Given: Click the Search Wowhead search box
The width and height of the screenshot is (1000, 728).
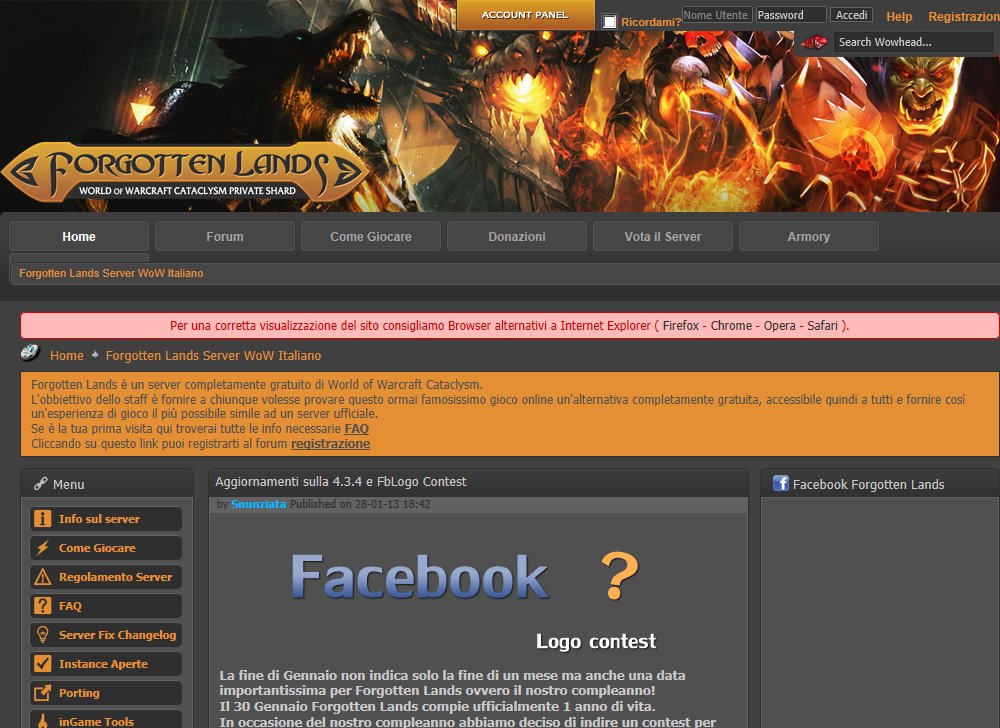Looking at the screenshot, I should pyautogui.click(x=913, y=42).
